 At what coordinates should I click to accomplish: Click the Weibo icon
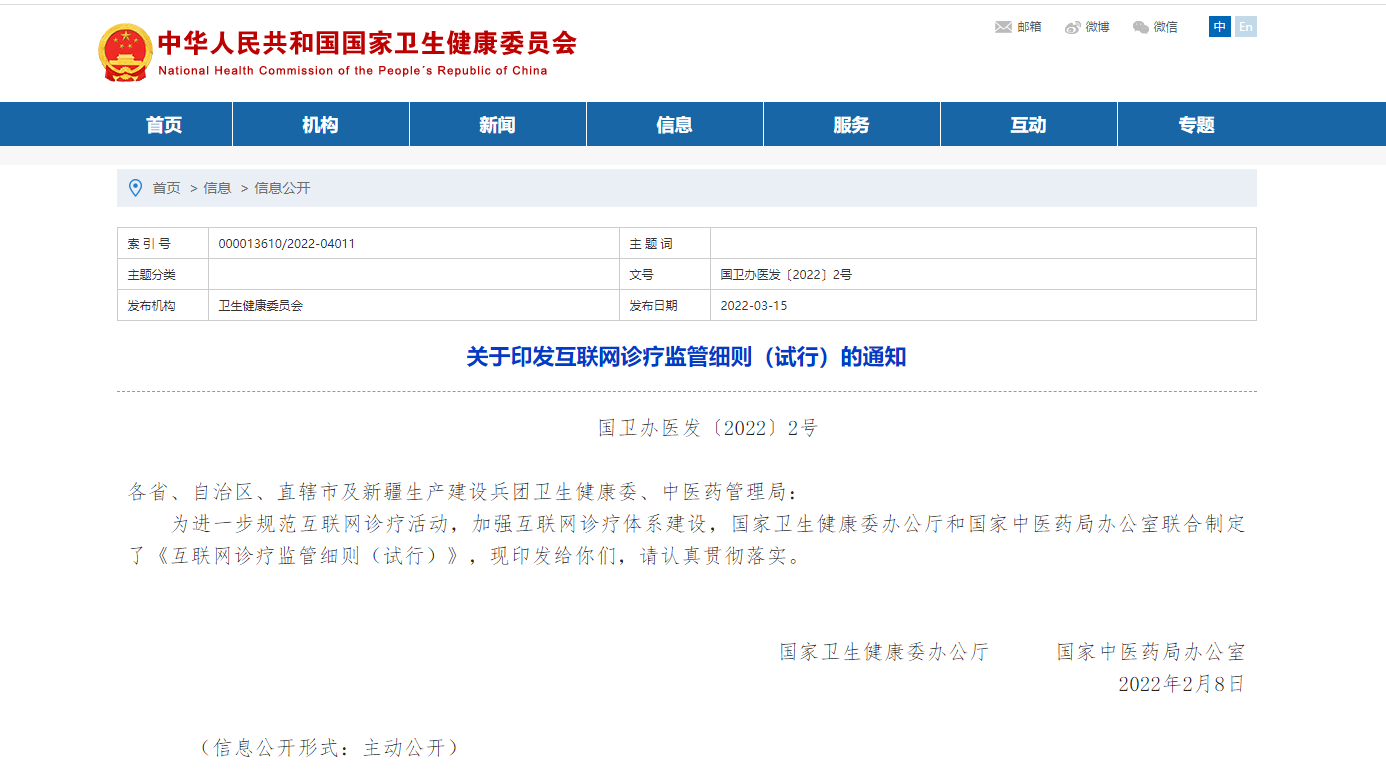[1073, 27]
